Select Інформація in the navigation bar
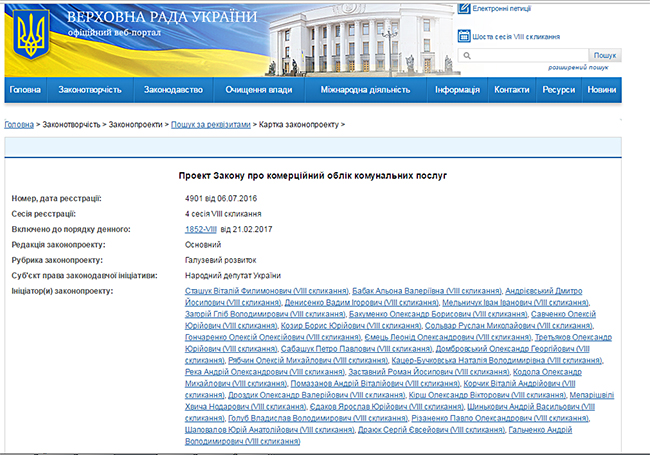 pyautogui.click(x=457, y=90)
